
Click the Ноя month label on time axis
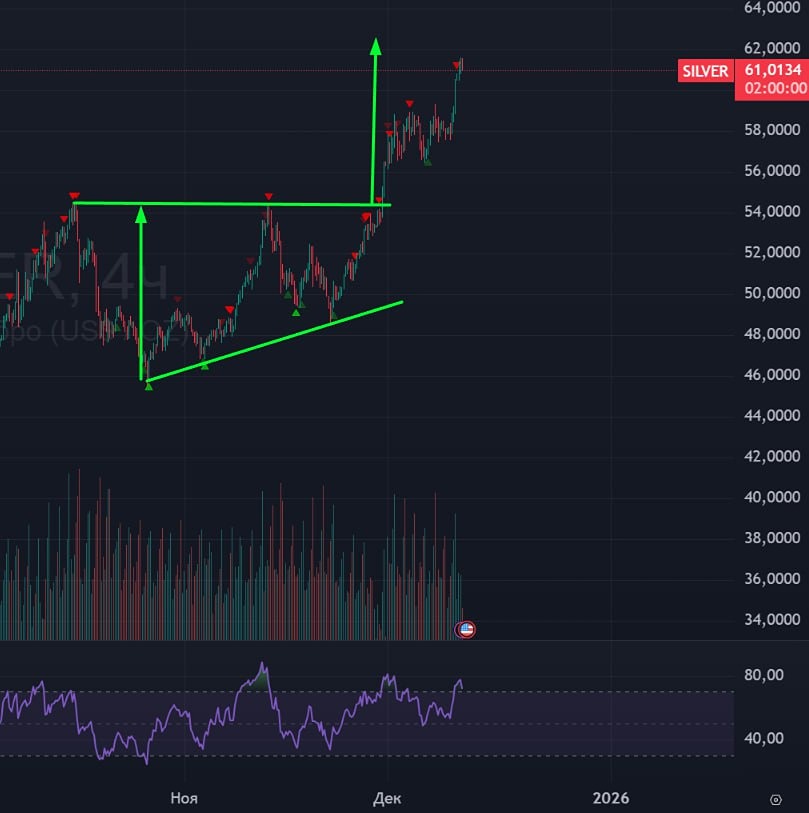pyautogui.click(x=184, y=798)
